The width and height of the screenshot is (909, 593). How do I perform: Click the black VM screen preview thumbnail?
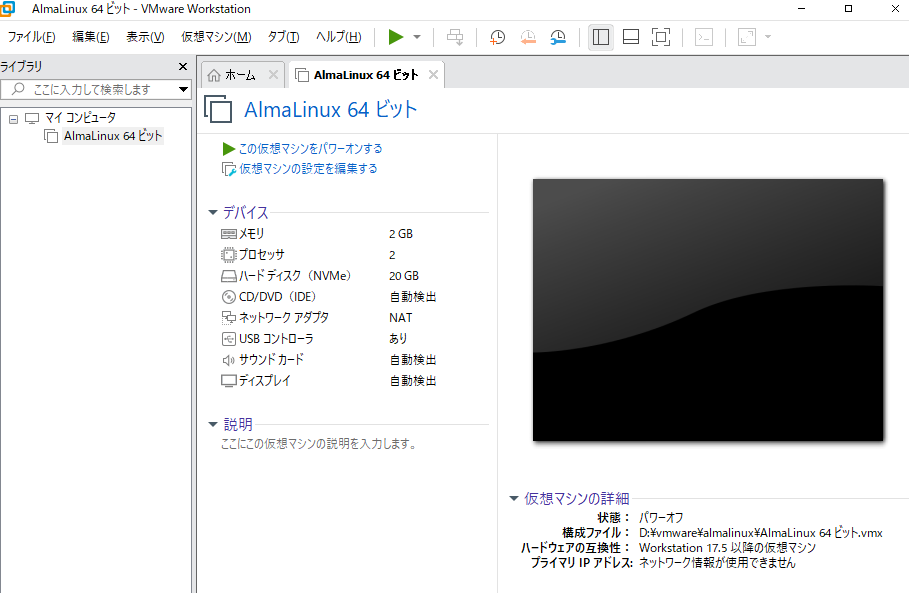point(708,310)
